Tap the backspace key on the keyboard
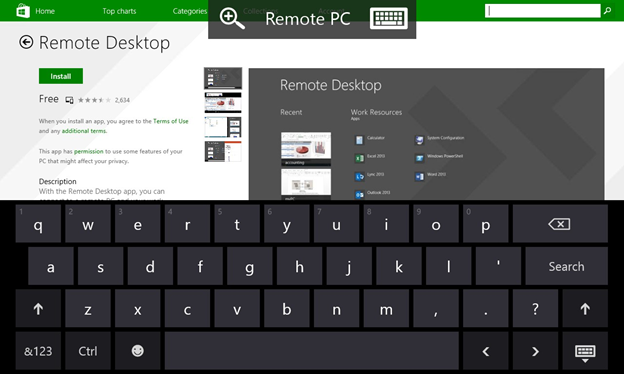Screen dimensions: 624x374 click(560, 224)
